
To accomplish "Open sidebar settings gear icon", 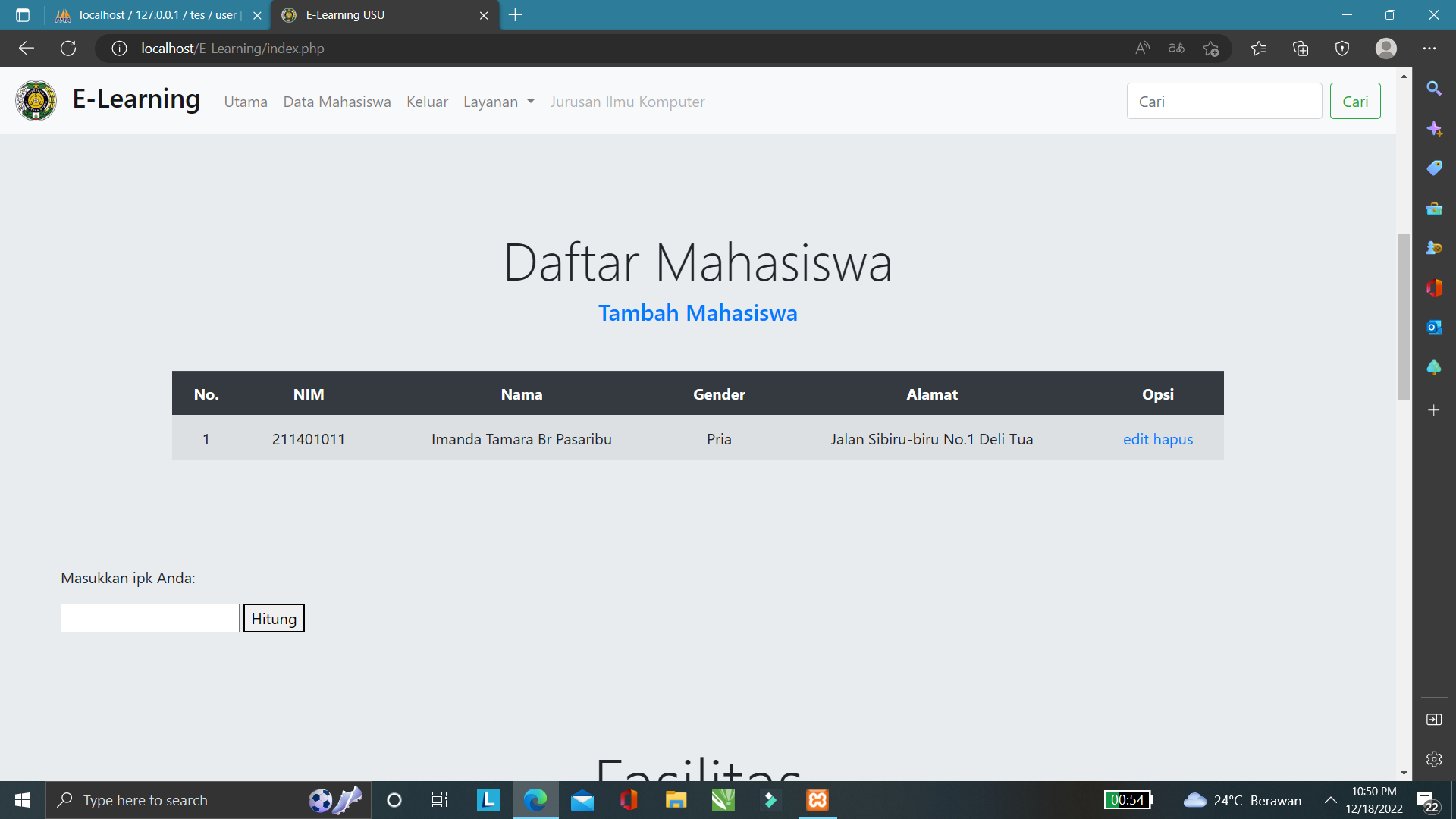I will click(1433, 759).
